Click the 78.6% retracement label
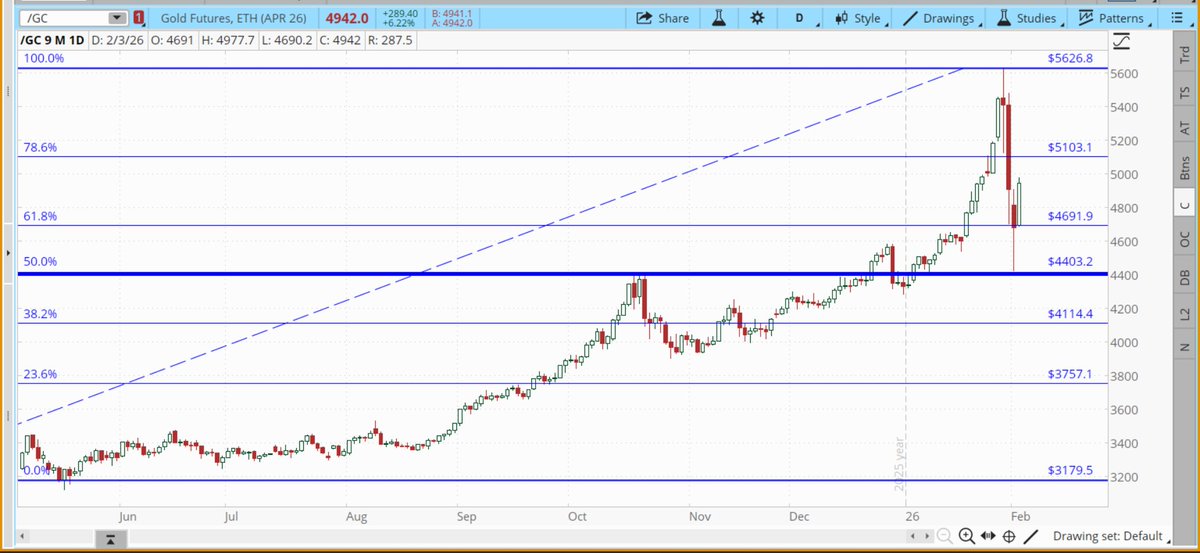Image resolution: width=1200 pixels, height=553 pixels. (40, 147)
